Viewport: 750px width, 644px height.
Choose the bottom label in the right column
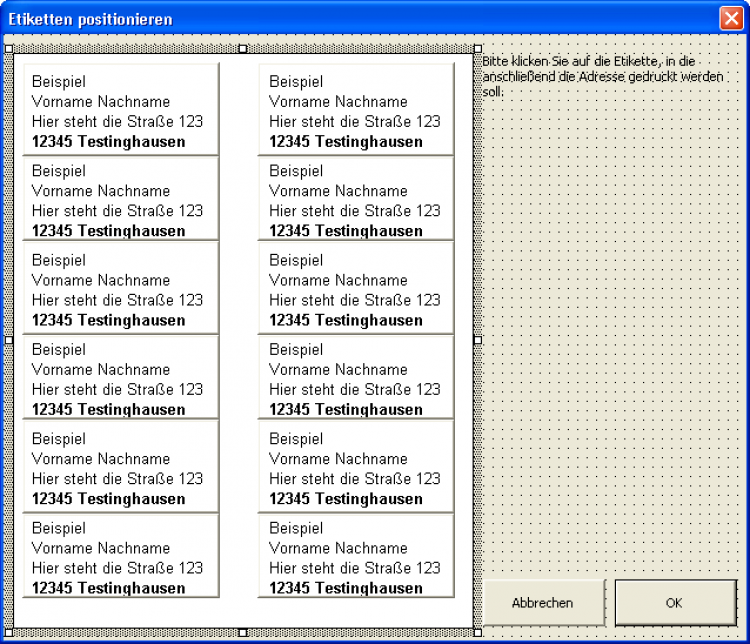(356, 557)
